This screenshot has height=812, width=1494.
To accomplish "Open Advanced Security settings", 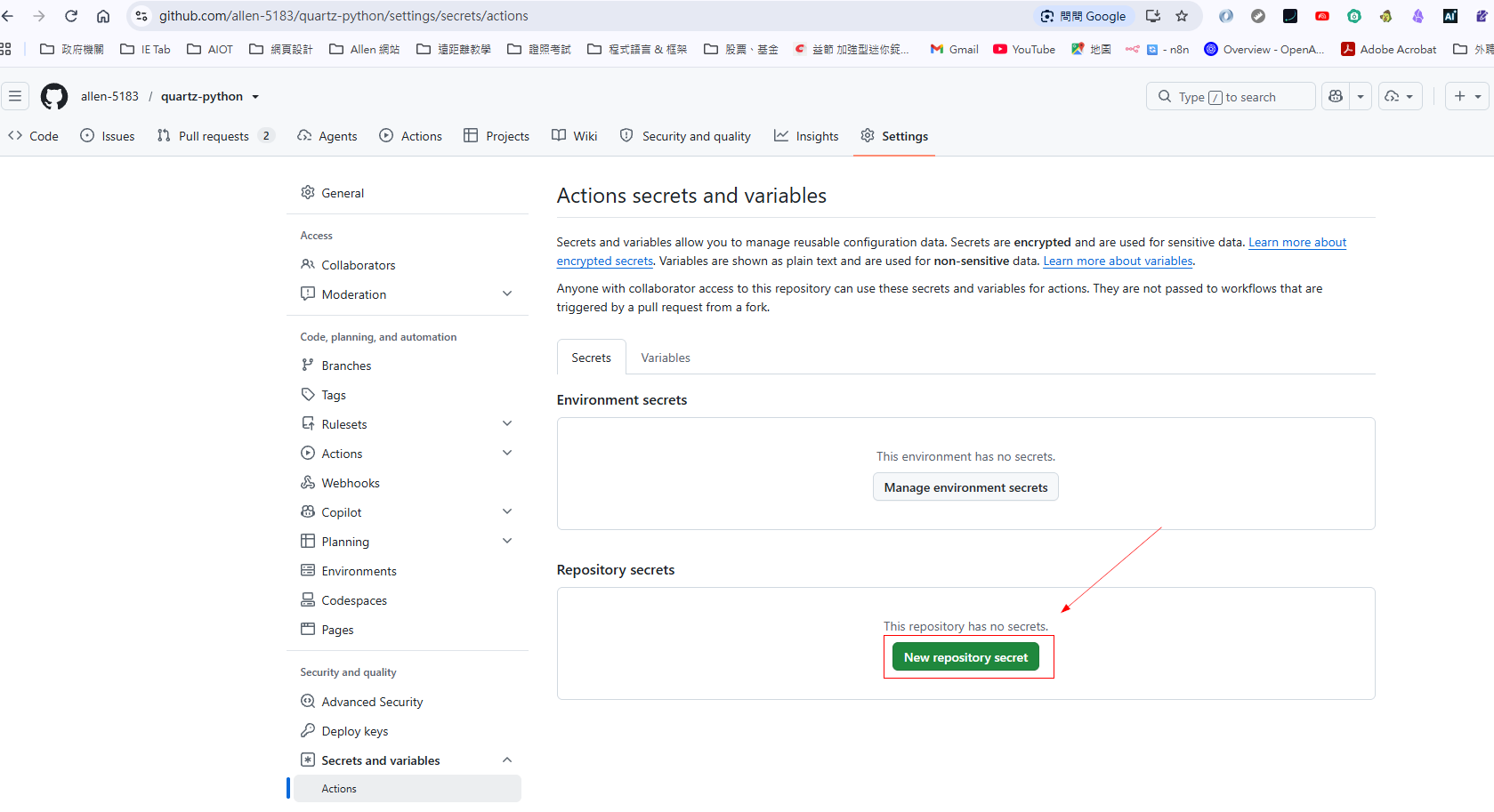I will pos(408,702).
